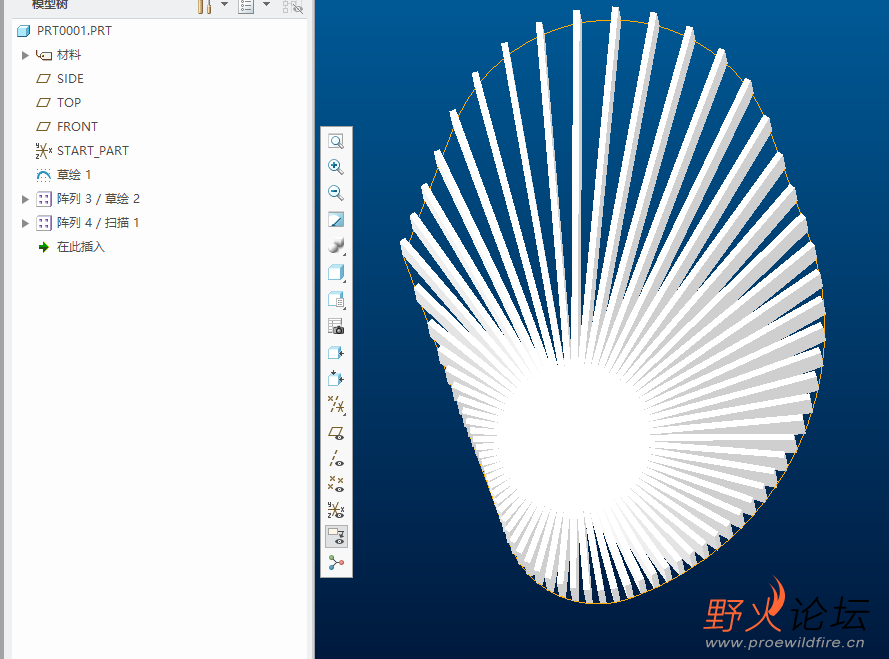Expand 阵列 4 / 扫描 1 node

25,223
